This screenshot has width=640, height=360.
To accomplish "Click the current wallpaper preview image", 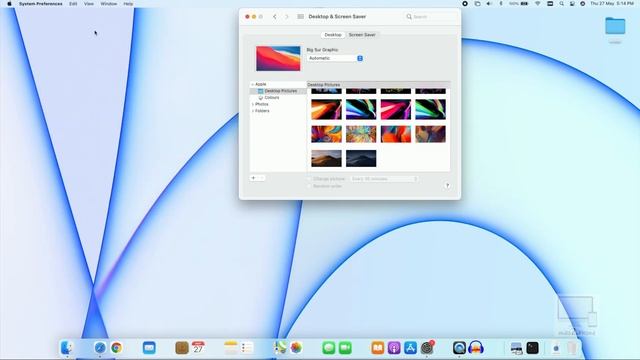I will (x=278, y=58).
